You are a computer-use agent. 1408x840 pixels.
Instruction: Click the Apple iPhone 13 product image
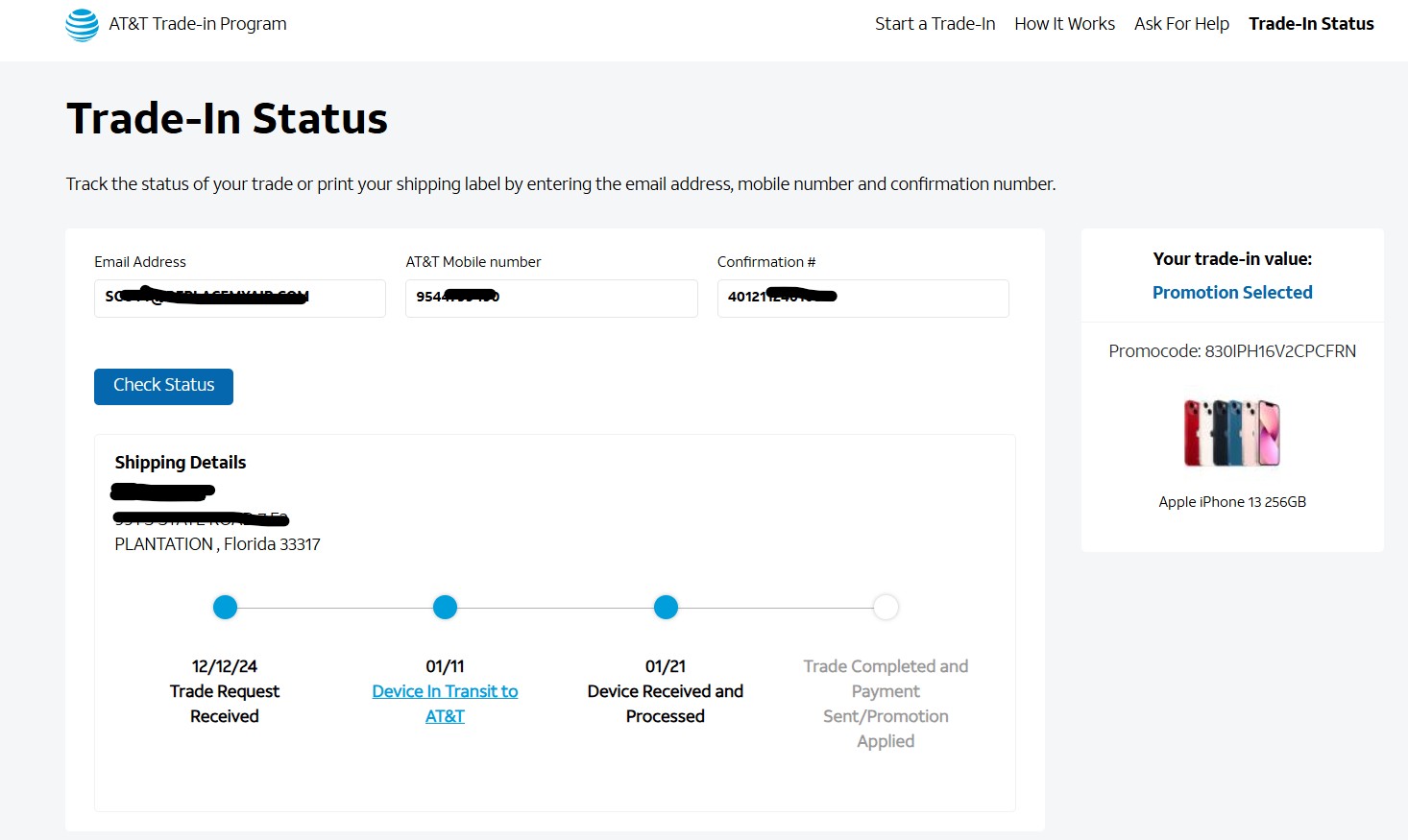pyautogui.click(x=1232, y=433)
